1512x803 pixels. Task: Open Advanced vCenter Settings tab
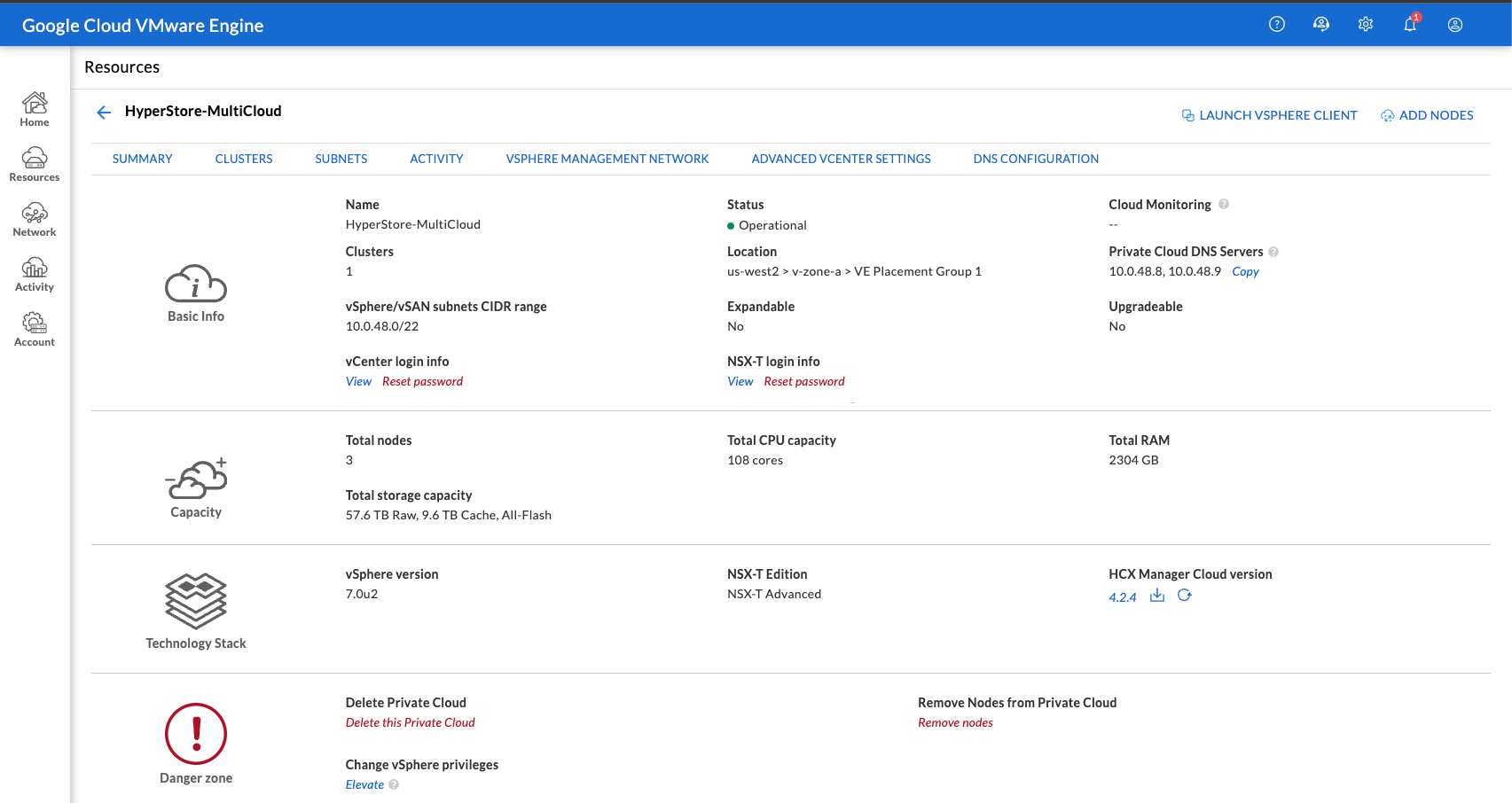point(842,159)
